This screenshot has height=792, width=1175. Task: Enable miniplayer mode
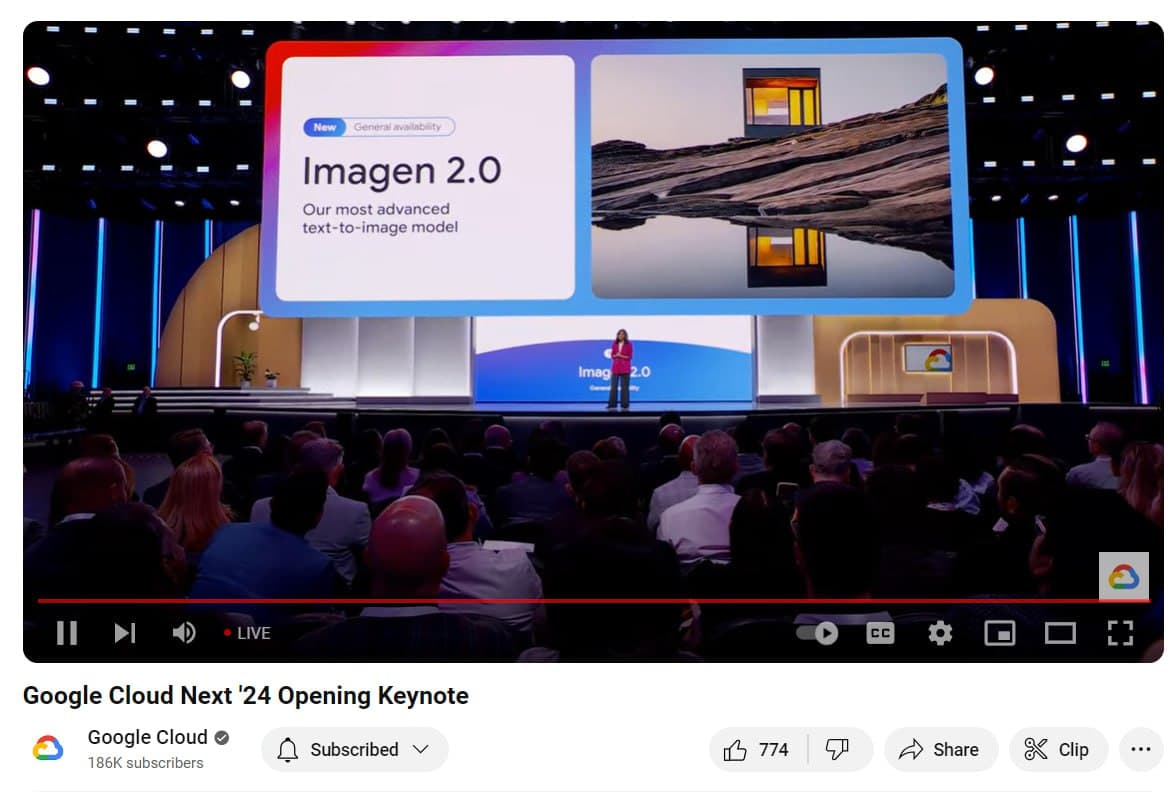[x=1000, y=633]
